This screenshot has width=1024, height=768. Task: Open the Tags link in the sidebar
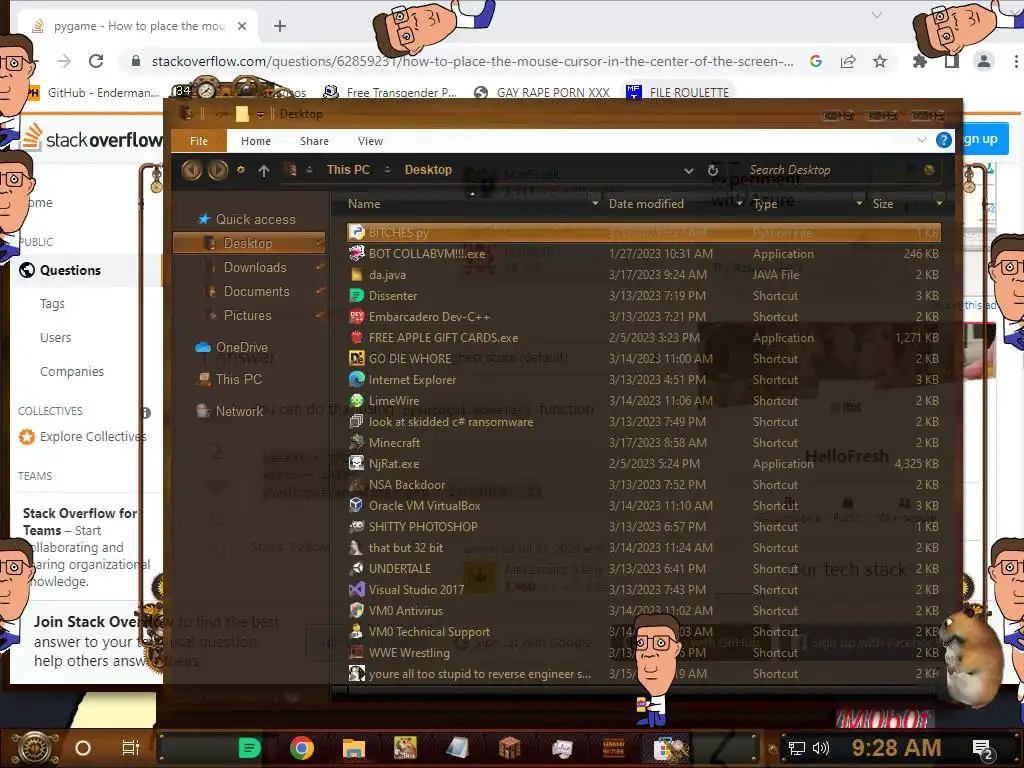(52, 304)
